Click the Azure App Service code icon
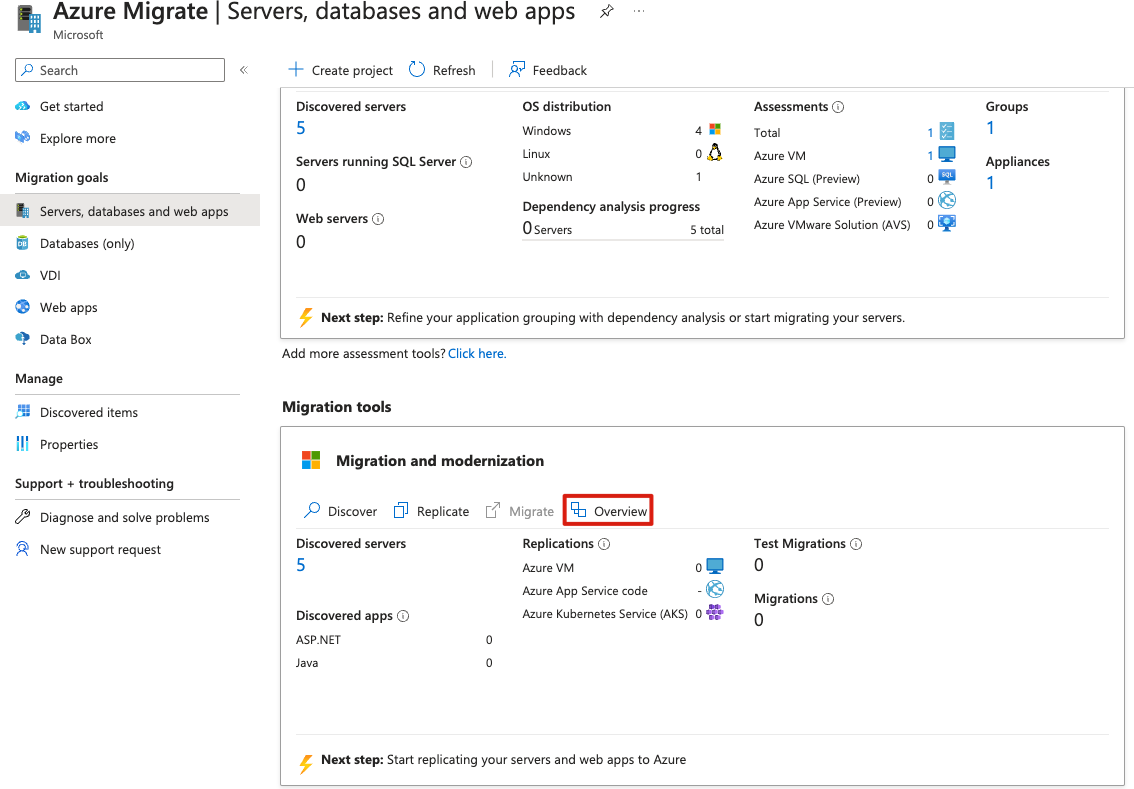This screenshot has width=1134, height=789. point(715,589)
